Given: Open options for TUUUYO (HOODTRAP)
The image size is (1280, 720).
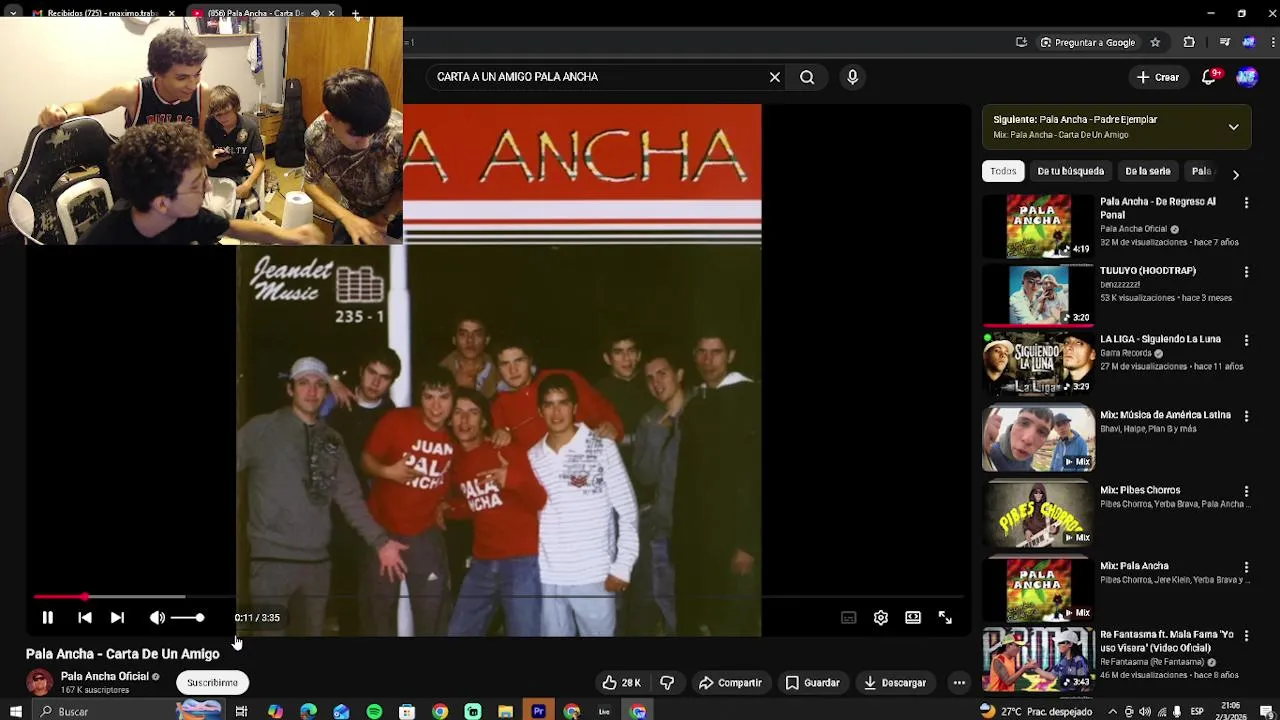Looking at the screenshot, I should click(1246, 272).
